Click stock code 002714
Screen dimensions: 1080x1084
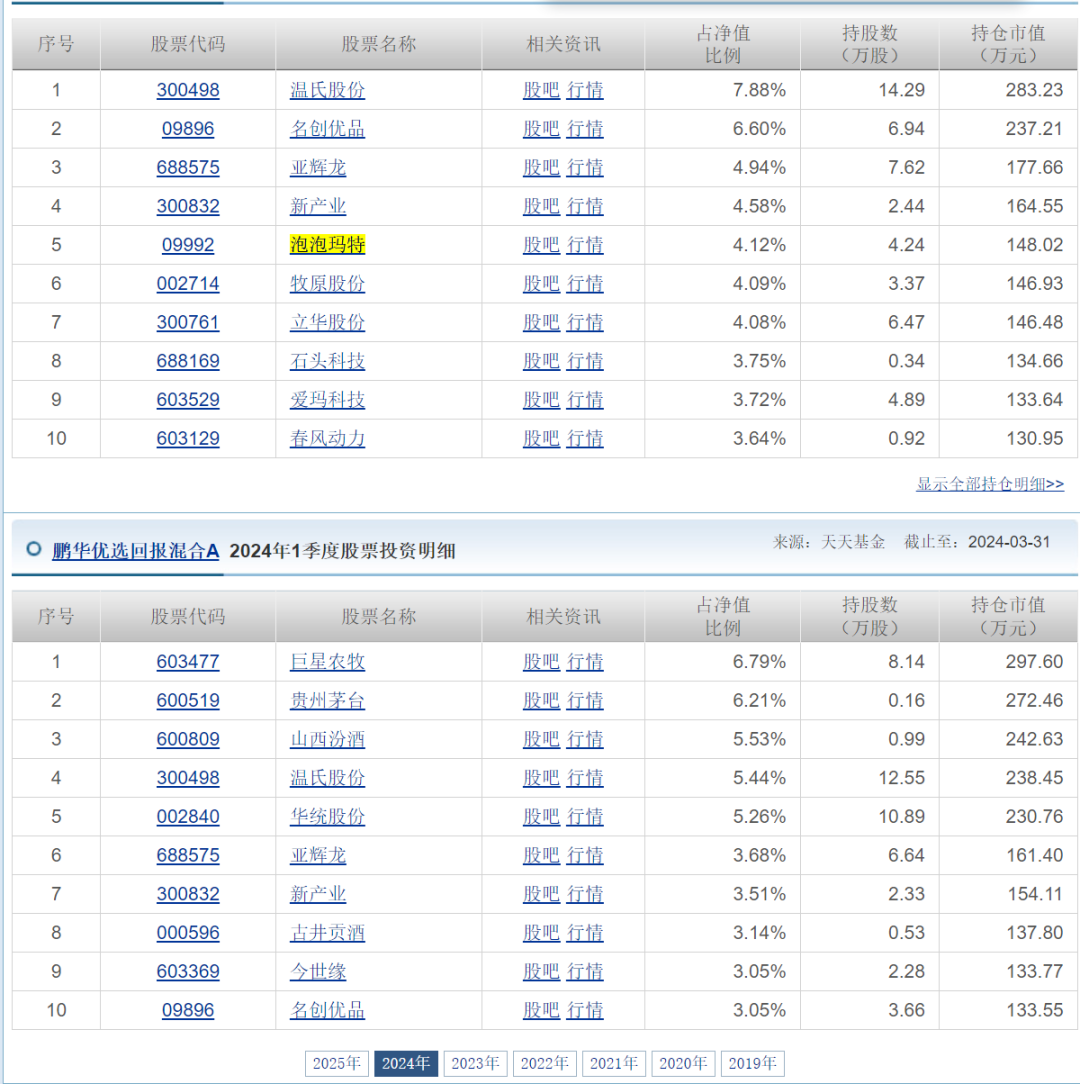tap(188, 283)
